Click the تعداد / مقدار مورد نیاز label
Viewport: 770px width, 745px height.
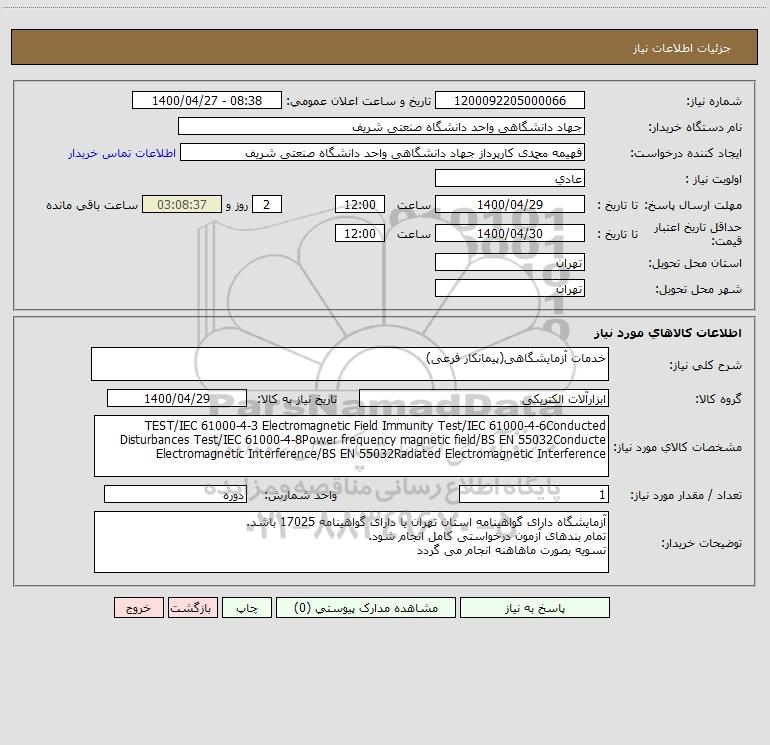pos(686,495)
